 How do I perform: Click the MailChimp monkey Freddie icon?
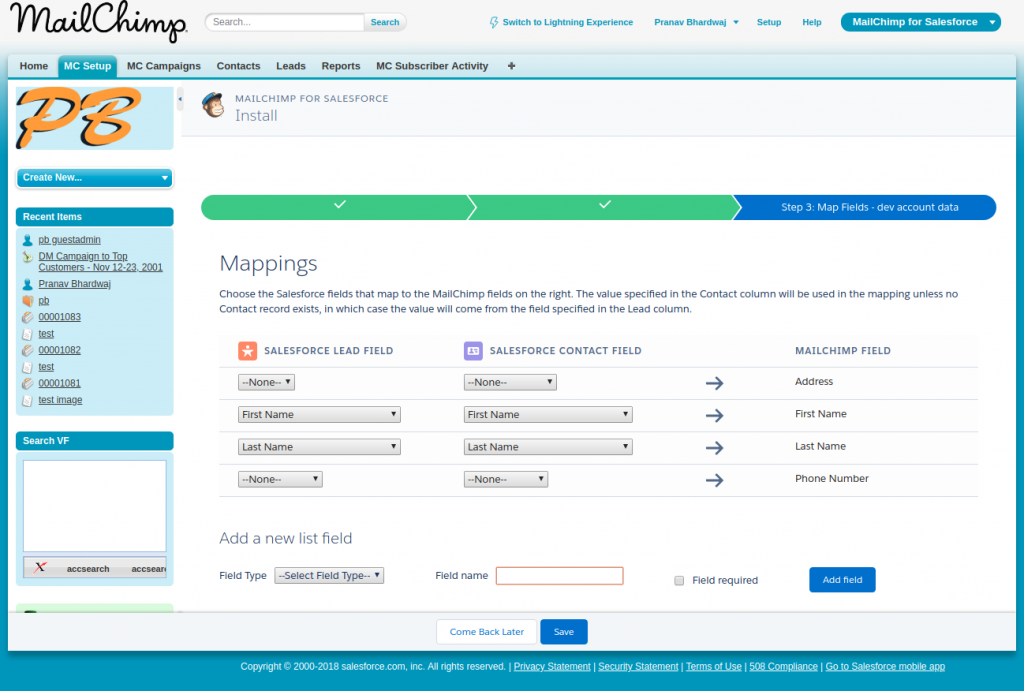214,104
